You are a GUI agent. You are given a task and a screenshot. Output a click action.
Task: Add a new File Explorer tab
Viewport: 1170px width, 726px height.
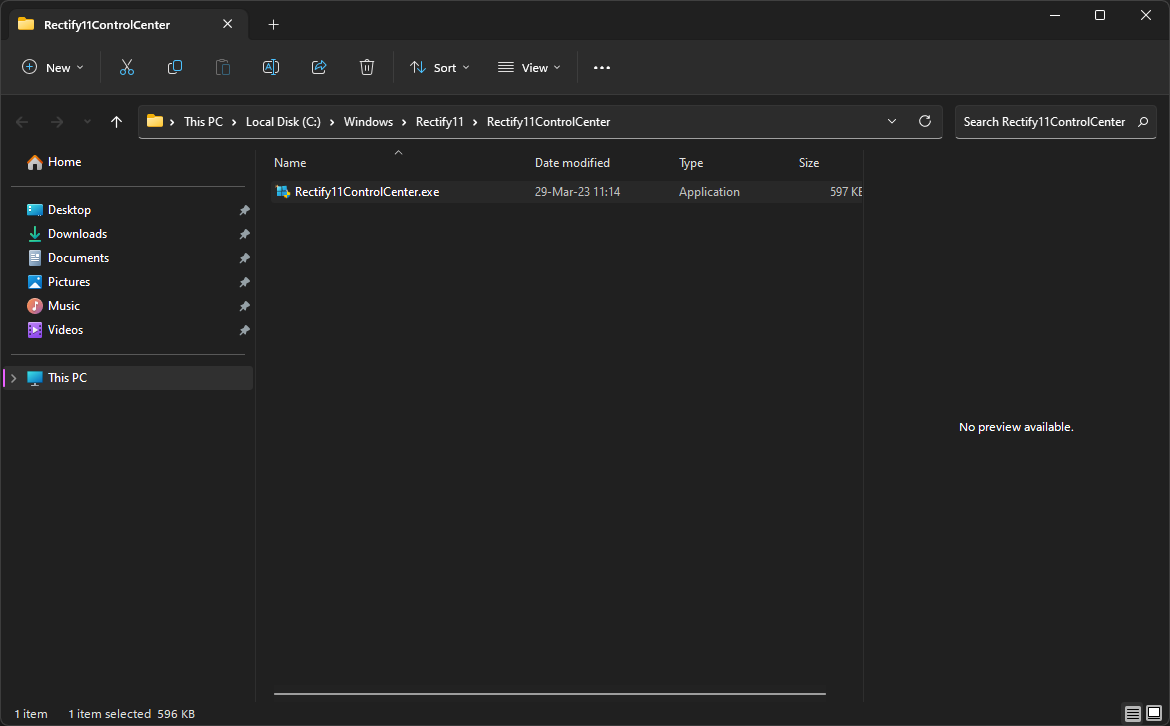[273, 25]
